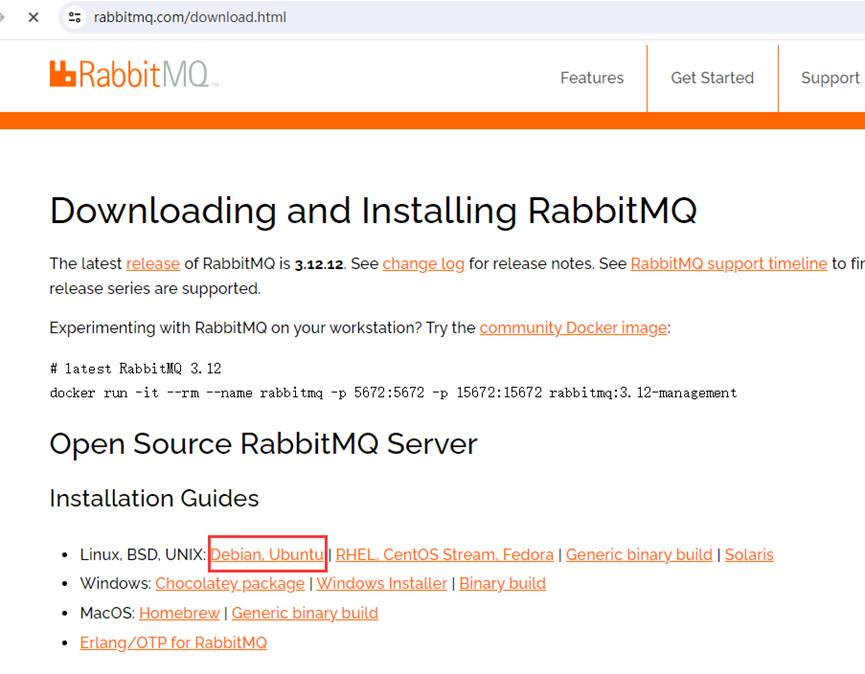Open the Windows Binary build link
Screen dimensions: 865x674
[503, 584]
